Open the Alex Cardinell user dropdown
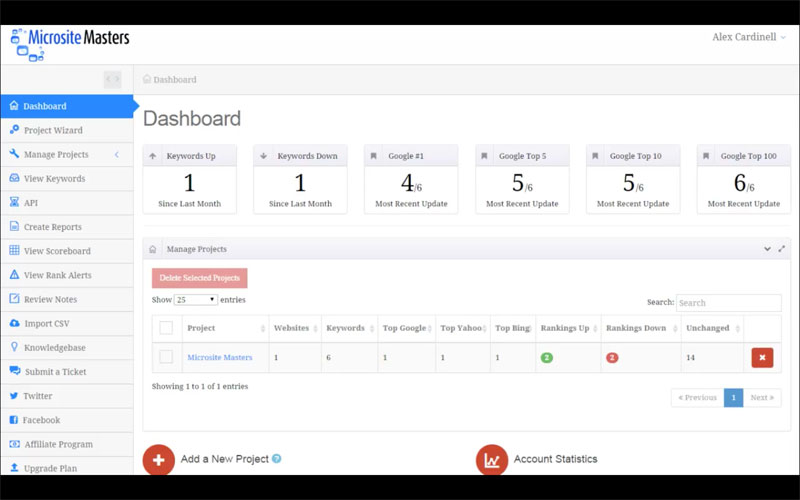Image resolution: width=800 pixels, height=500 pixels. click(749, 37)
